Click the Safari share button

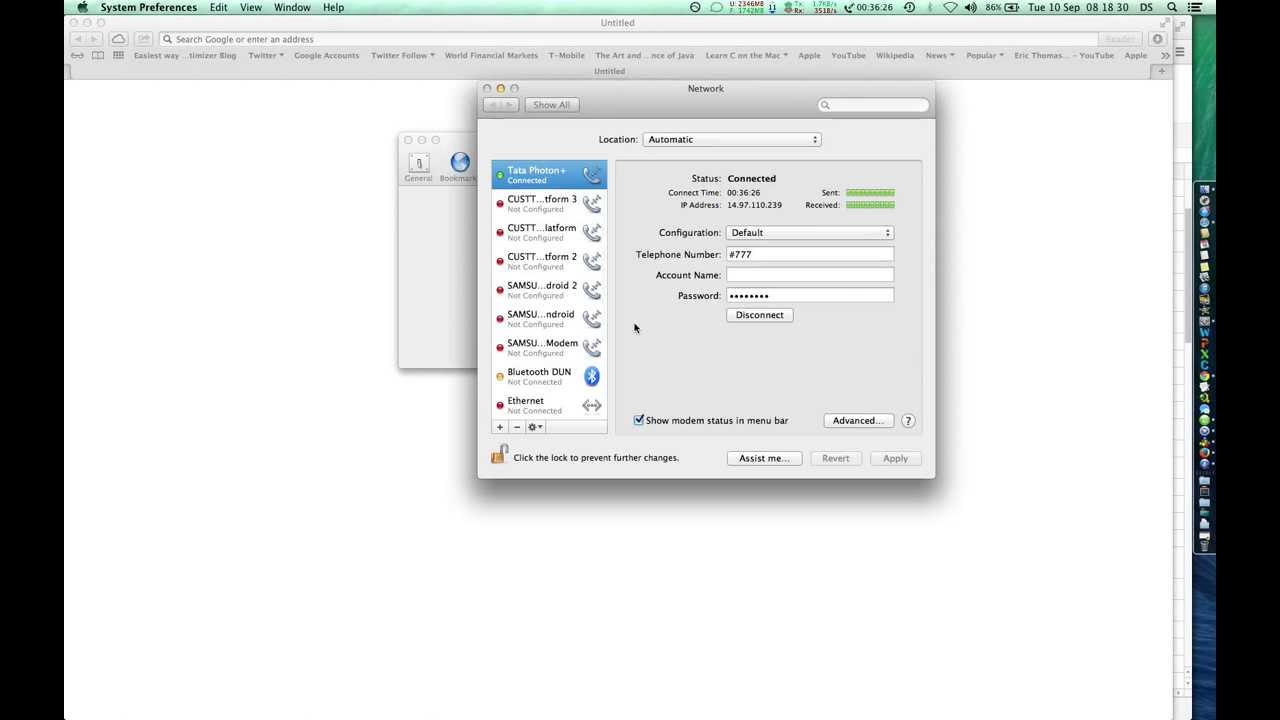pos(144,39)
